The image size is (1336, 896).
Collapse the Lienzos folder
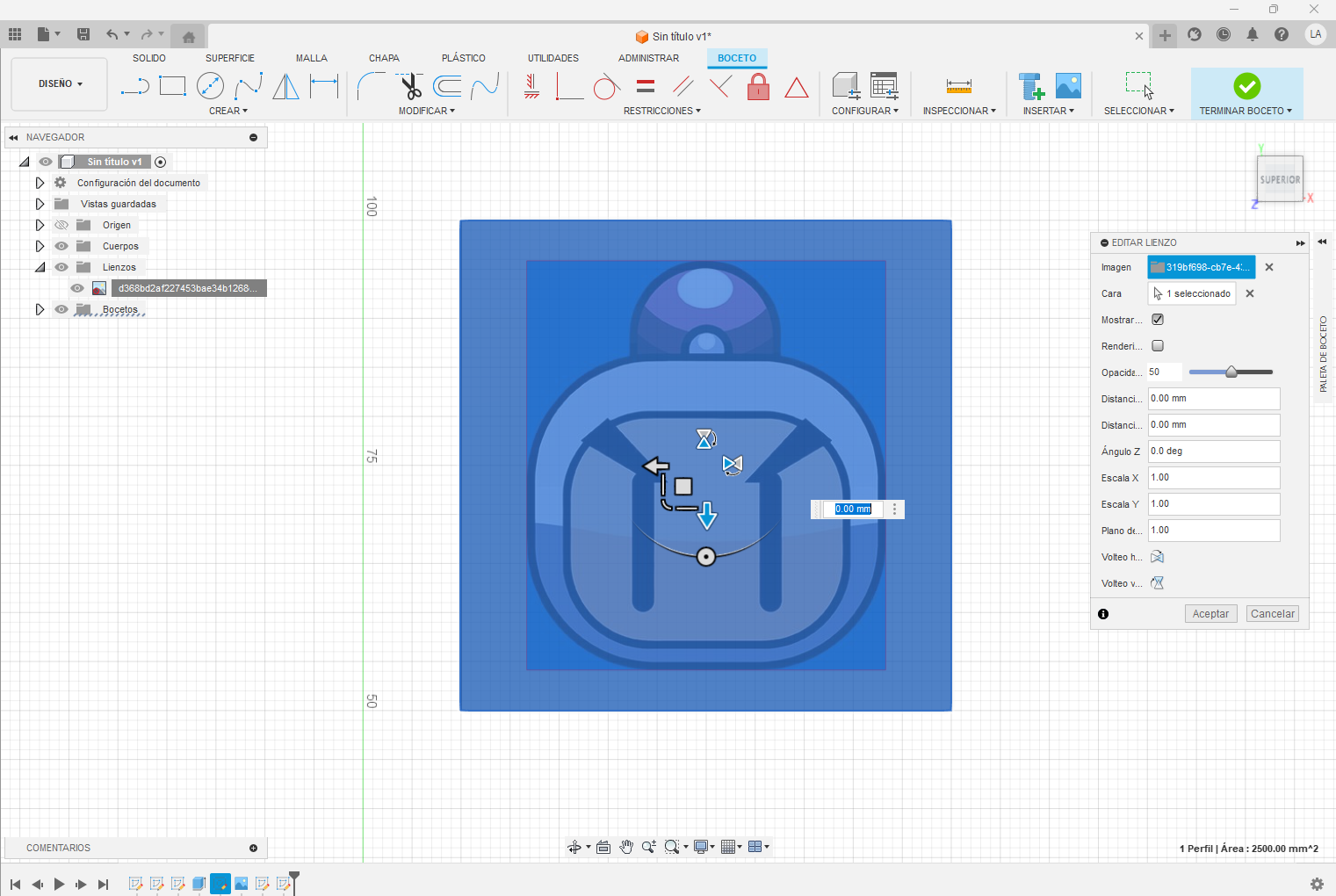(40, 267)
